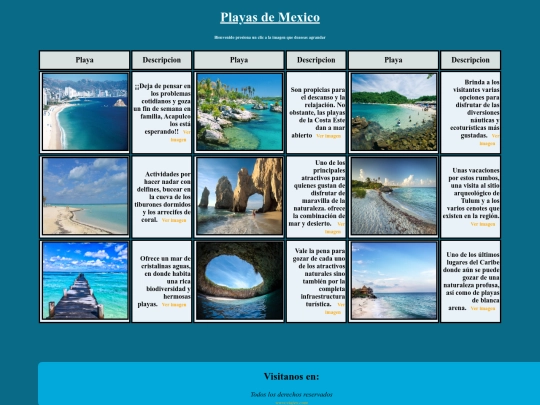Image resolution: width=540 pixels, height=405 pixels.
Task: Click 'Todos los derechos reservados' footer text
Action: (x=291, y=394)
